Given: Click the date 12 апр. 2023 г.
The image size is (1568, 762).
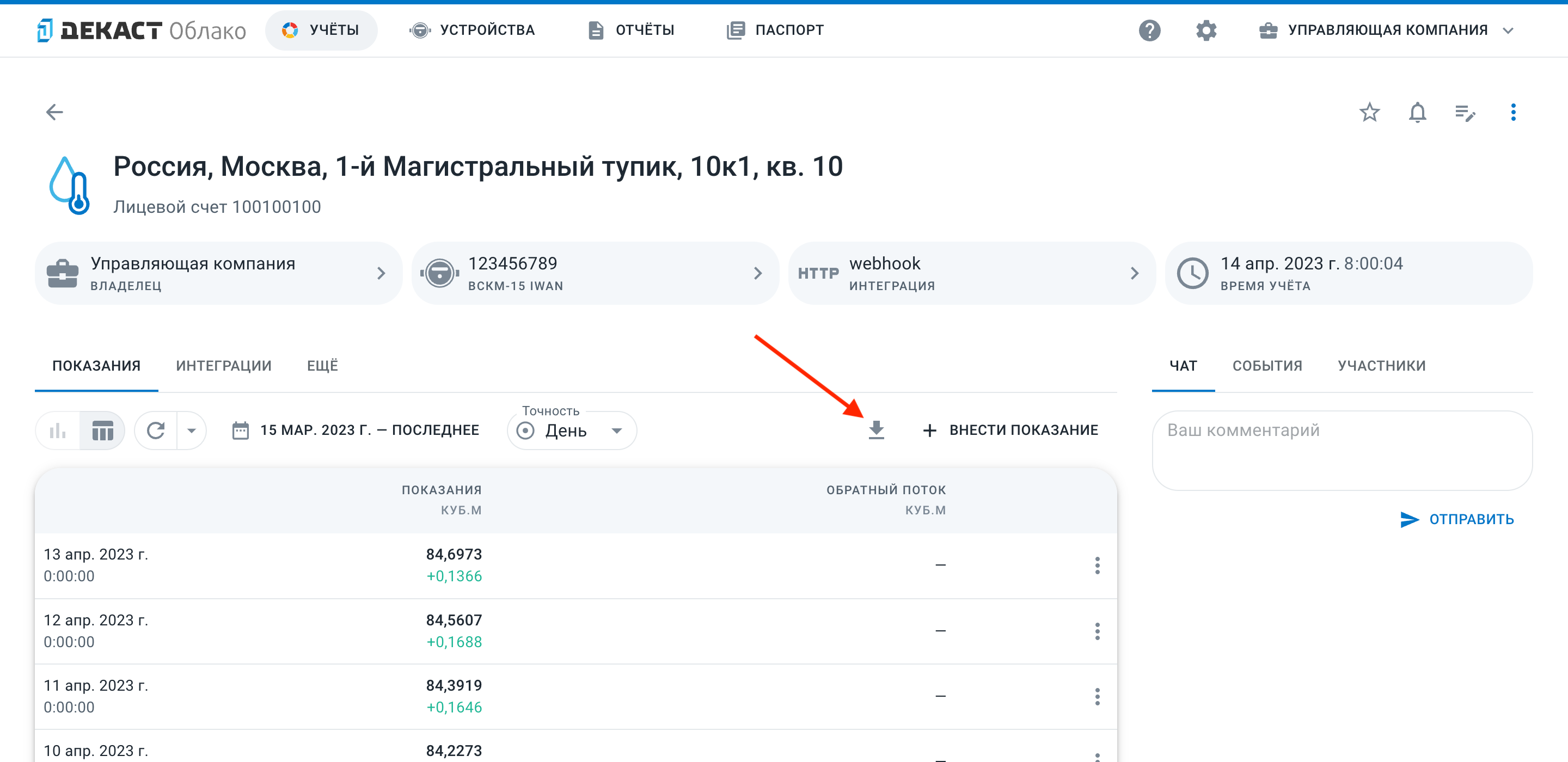Looking at the screenshot, I should coord(96,620).
